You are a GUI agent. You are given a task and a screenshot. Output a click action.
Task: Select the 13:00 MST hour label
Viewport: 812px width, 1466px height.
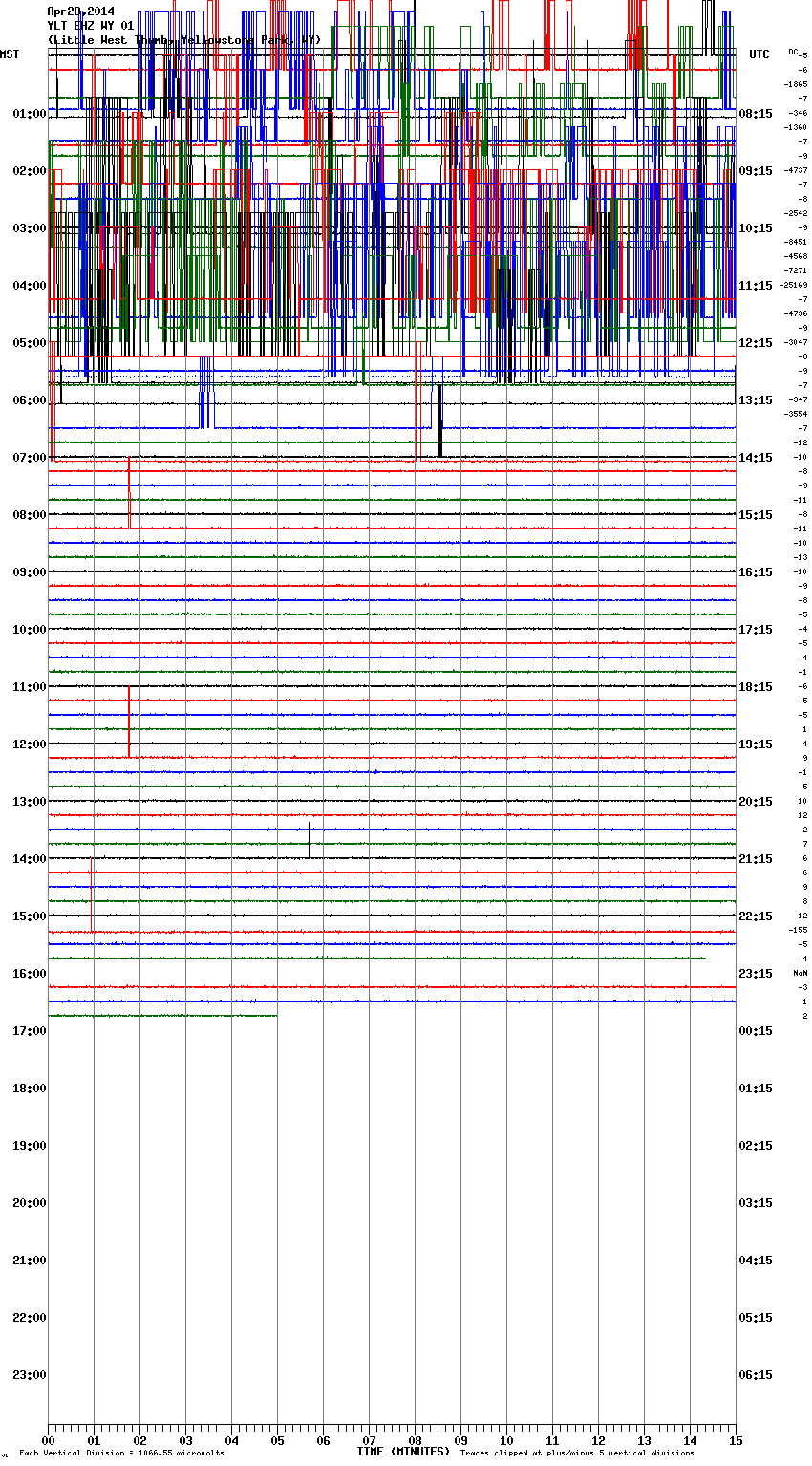(30, 802)
